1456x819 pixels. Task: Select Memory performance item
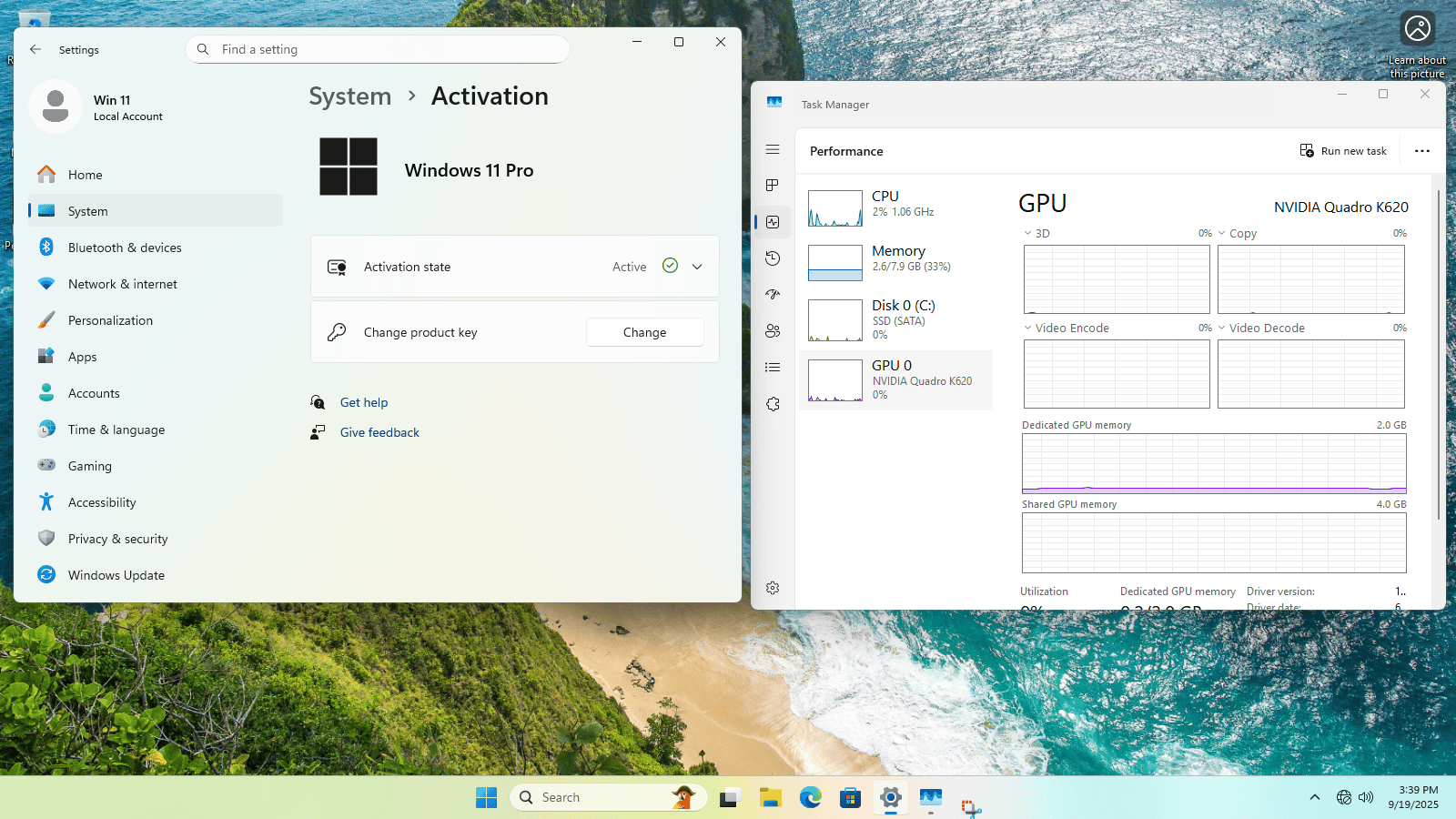(x=895, y=262)
